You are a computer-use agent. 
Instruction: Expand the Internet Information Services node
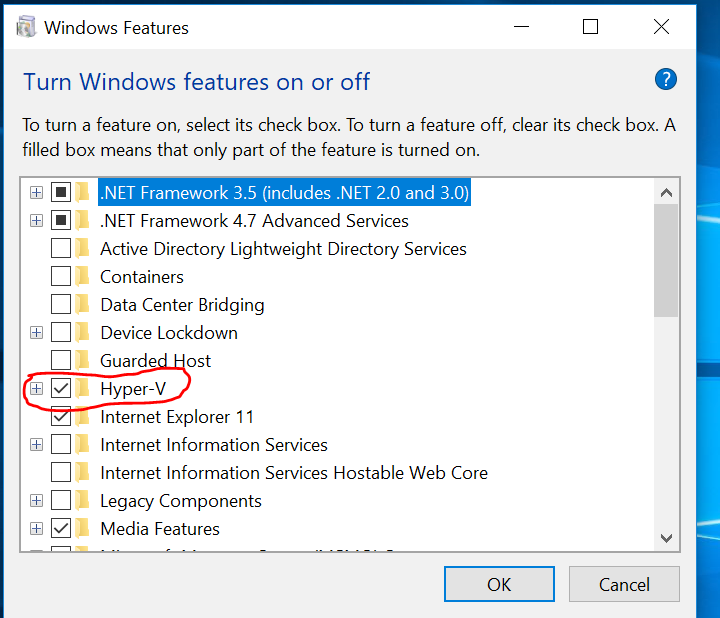tap(36, 444)
